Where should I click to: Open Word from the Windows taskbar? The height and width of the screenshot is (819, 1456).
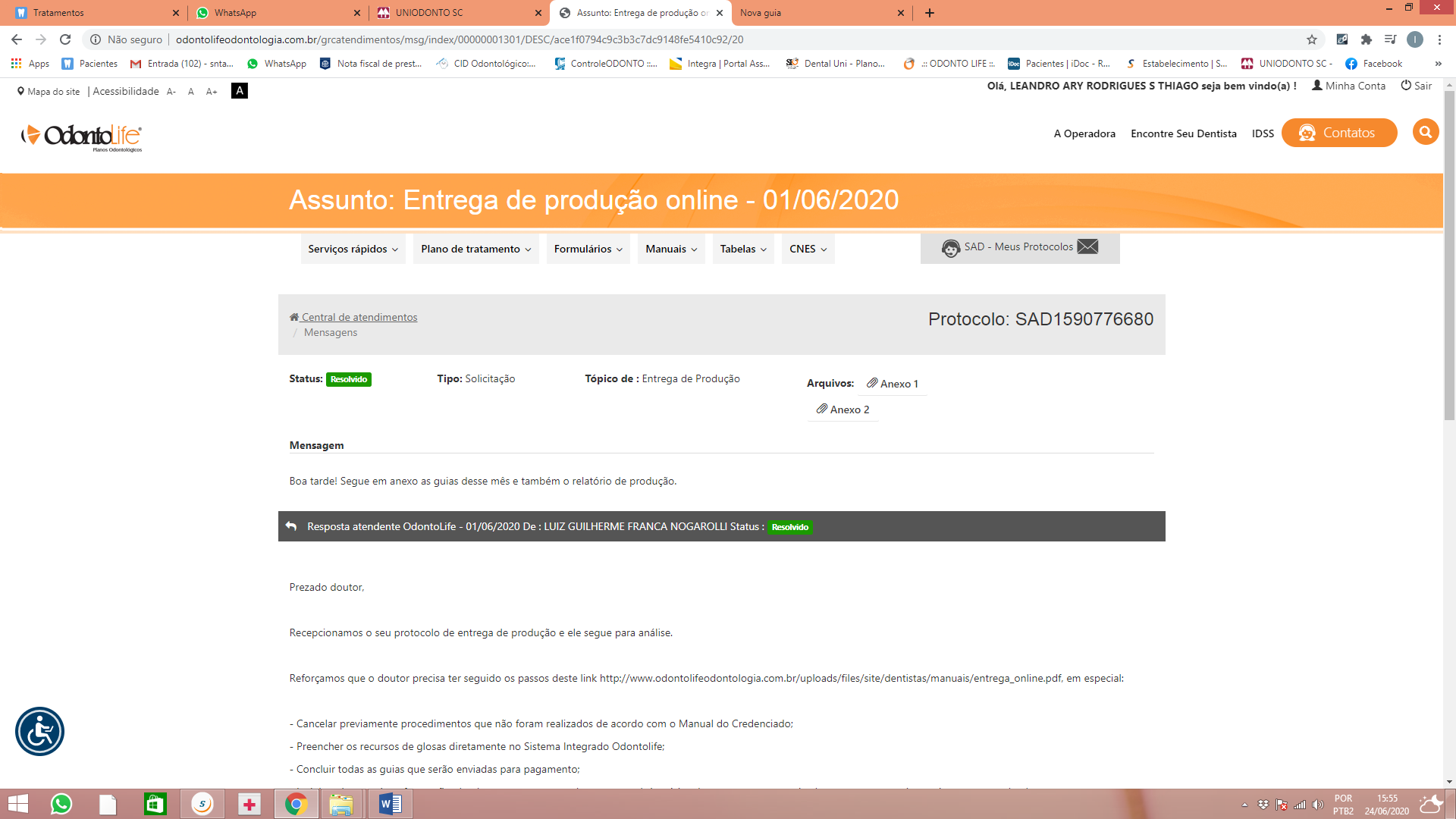point(390,804)
